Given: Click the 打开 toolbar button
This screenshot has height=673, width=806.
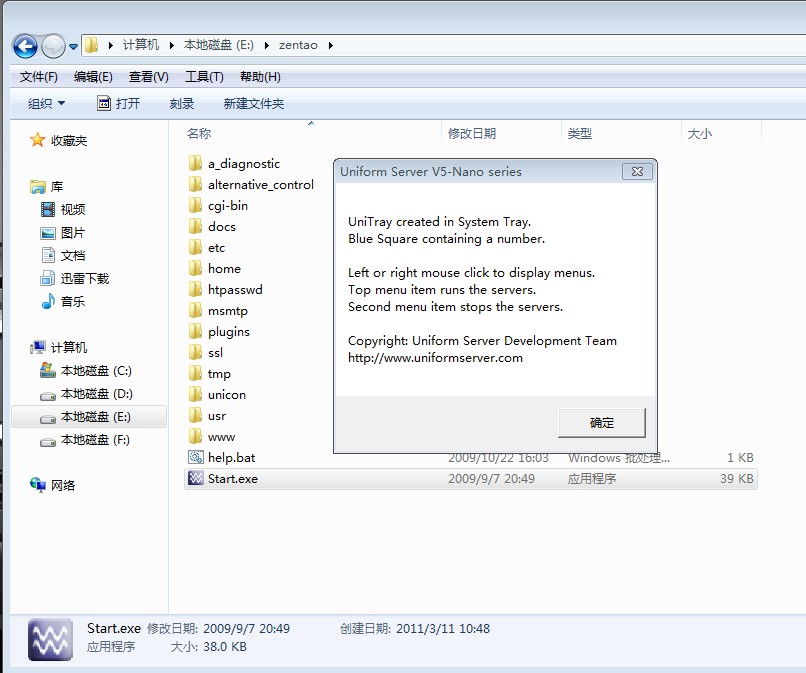Looking at the screenshot, I should 119,104.
